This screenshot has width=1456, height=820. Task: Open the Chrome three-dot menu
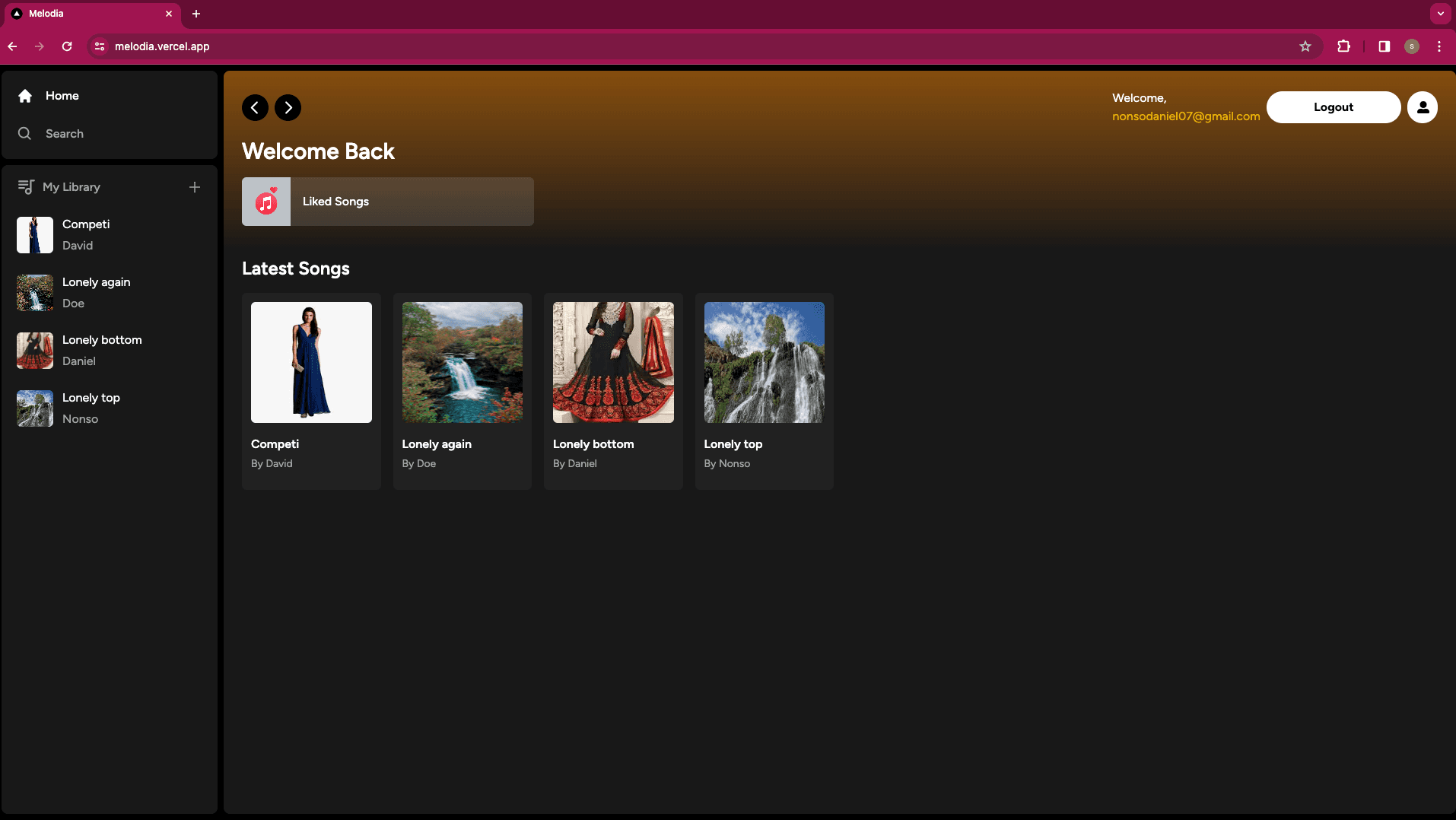click(x=1439, y=46)
